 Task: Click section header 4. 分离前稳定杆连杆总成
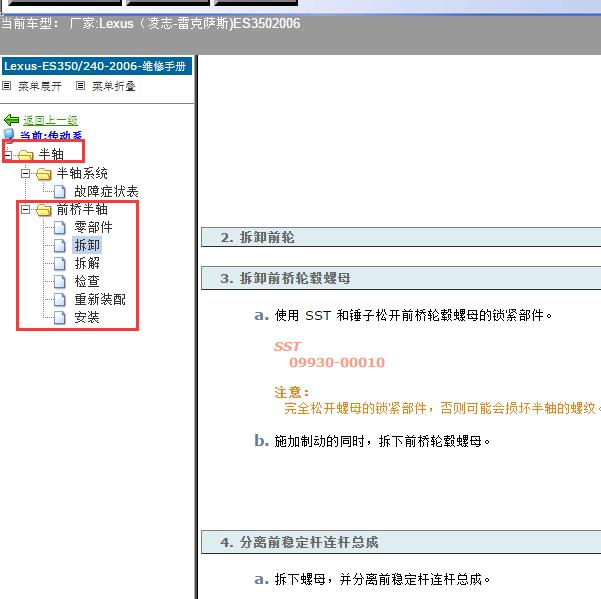coord(401,542)
